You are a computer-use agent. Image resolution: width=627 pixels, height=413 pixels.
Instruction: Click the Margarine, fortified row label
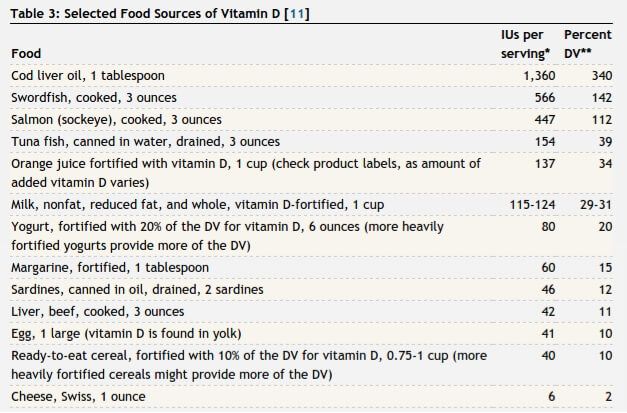pyautogui.click(x=114, y=268)
